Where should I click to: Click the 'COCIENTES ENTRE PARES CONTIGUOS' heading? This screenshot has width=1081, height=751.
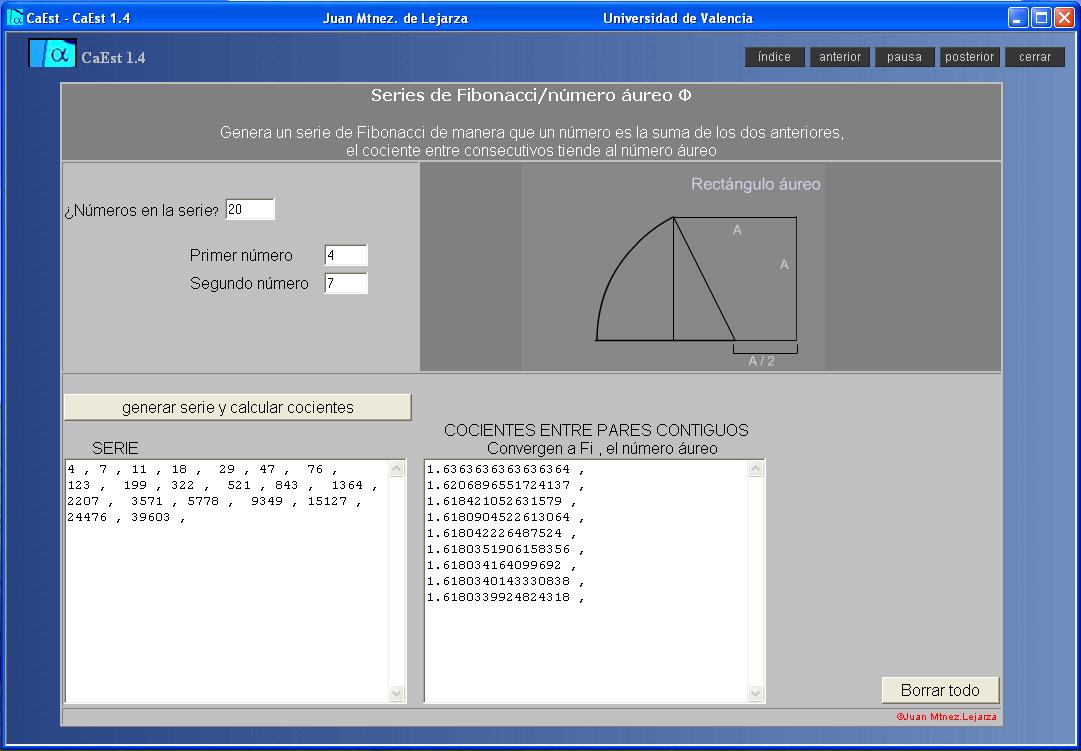pyautogui.click(x=596, y=430)
